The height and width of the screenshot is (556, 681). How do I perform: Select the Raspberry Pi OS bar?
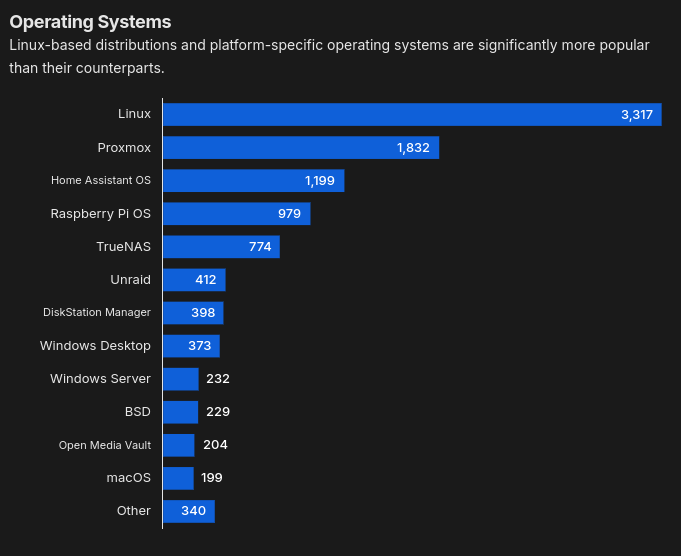click(236, 214)
